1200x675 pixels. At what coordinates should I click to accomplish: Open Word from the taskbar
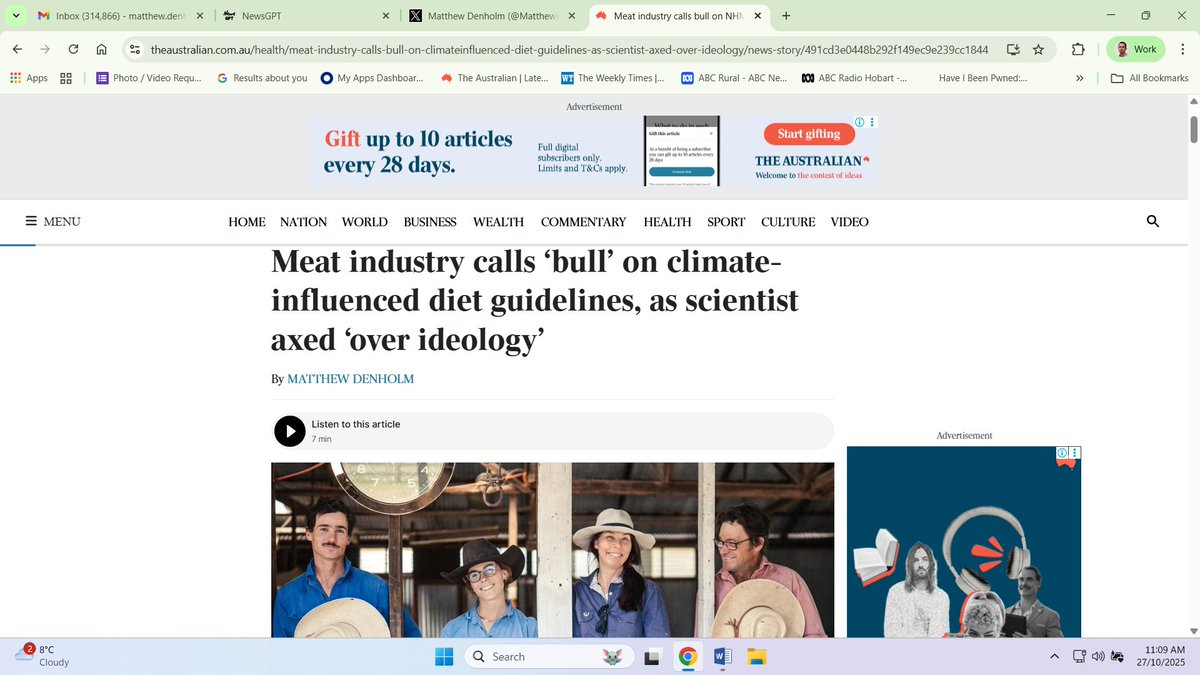coord(721,656)
